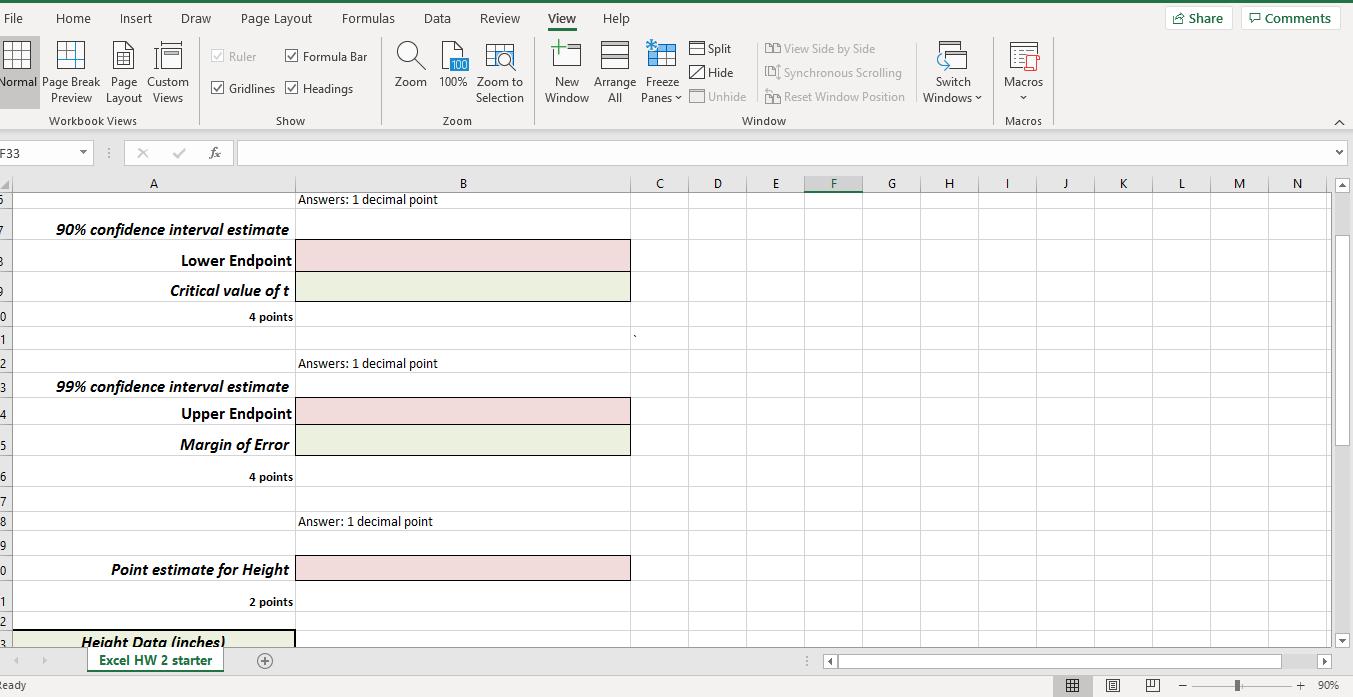
Task: Open the Name Box dropdown arrow
Action: coord(81,153)
